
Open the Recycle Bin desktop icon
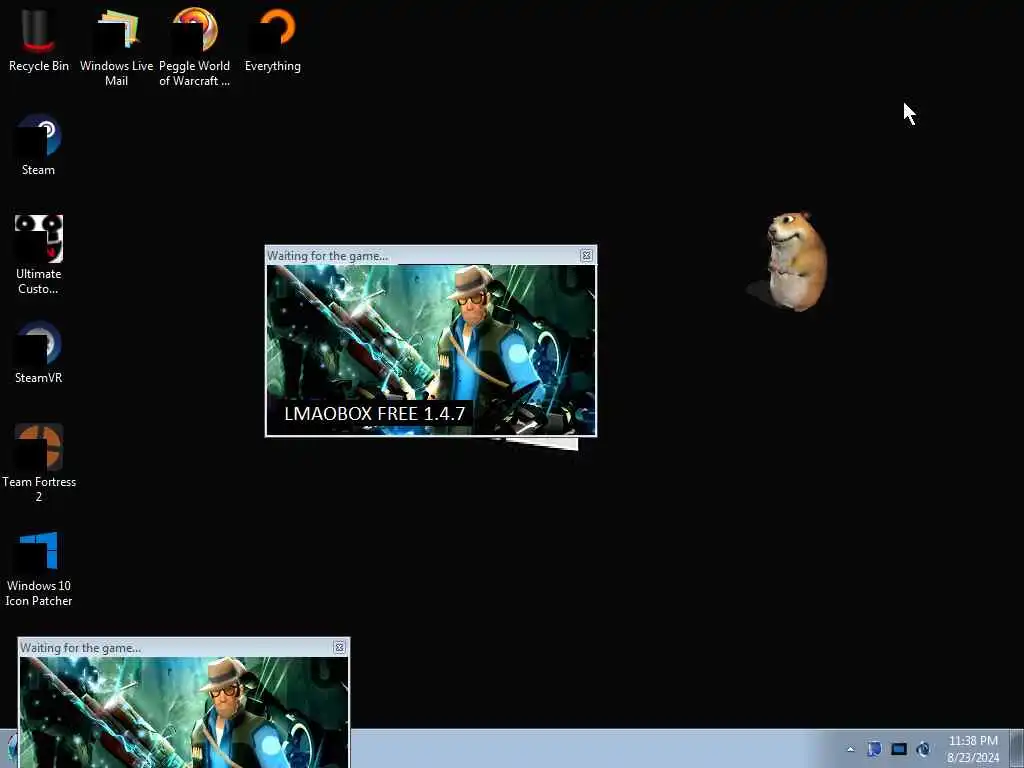tap(39, 39)
